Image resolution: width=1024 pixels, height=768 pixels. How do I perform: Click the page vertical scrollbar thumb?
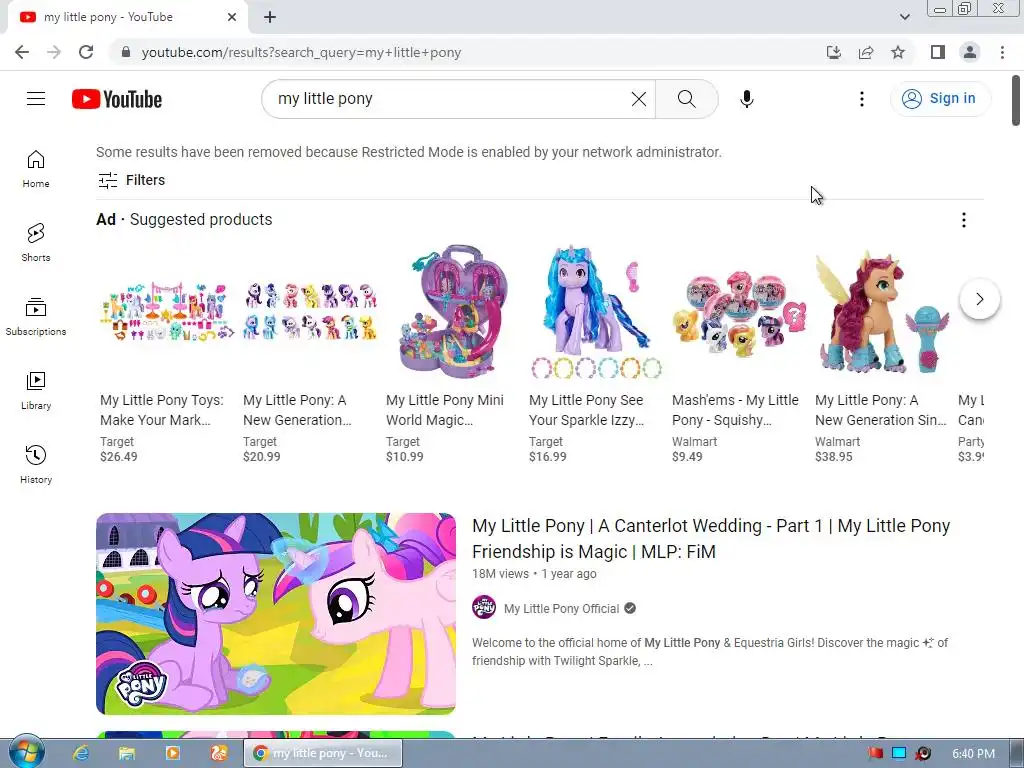pos(1016,100)
